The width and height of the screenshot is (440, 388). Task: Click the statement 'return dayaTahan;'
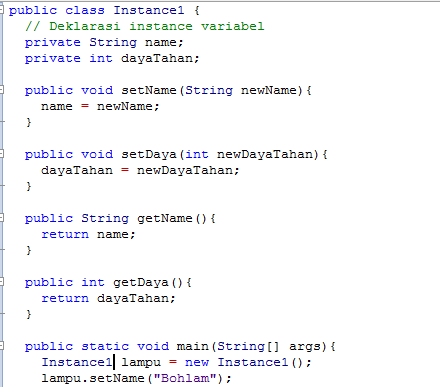point(108,298)
